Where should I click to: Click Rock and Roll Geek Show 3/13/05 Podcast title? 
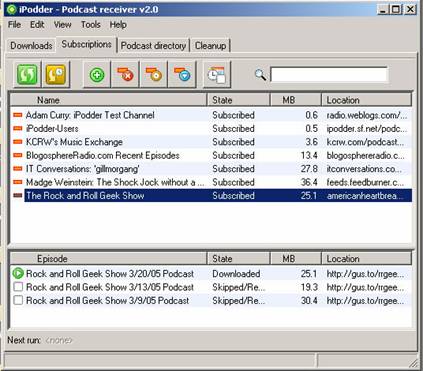[x=110, y=287]
